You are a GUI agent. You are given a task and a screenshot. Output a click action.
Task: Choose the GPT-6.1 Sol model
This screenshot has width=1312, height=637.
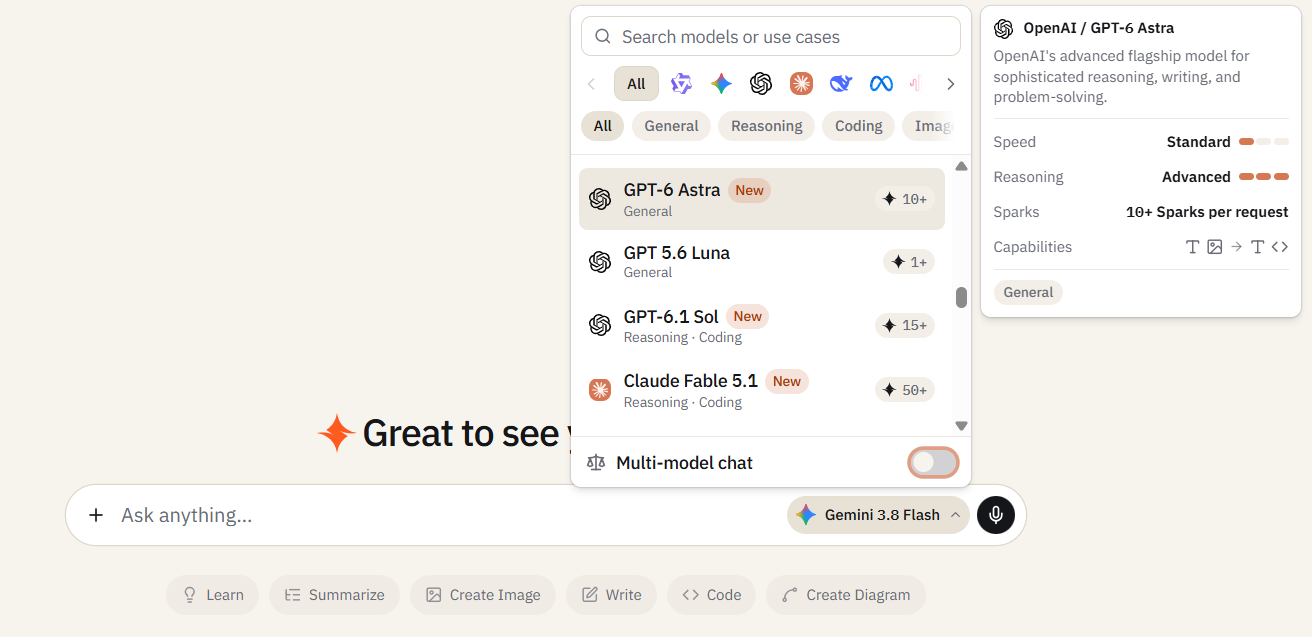click(762, 325)
